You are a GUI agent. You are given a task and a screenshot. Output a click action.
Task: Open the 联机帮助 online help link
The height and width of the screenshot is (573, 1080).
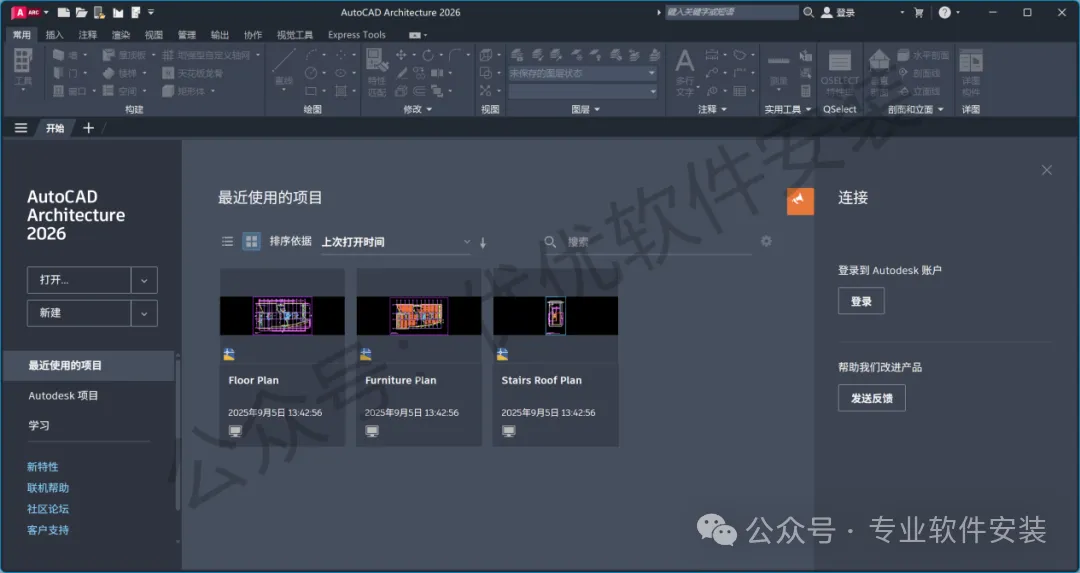tap(48, 488)
